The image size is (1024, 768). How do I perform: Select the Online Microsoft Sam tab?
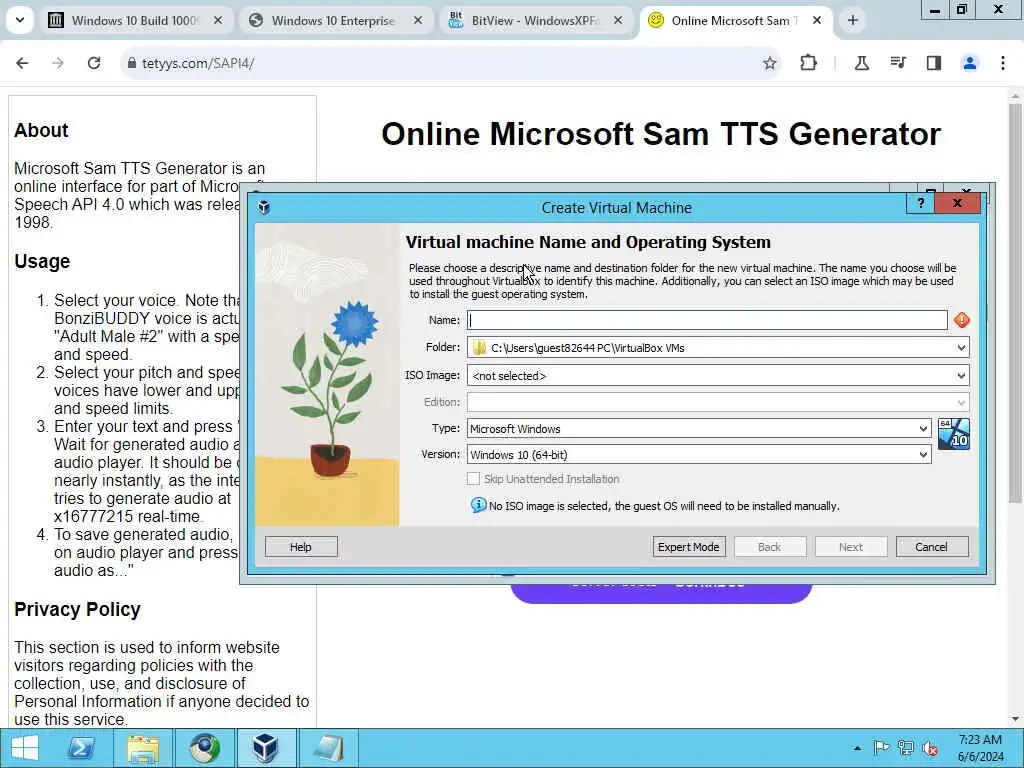[x=735, y=21]
